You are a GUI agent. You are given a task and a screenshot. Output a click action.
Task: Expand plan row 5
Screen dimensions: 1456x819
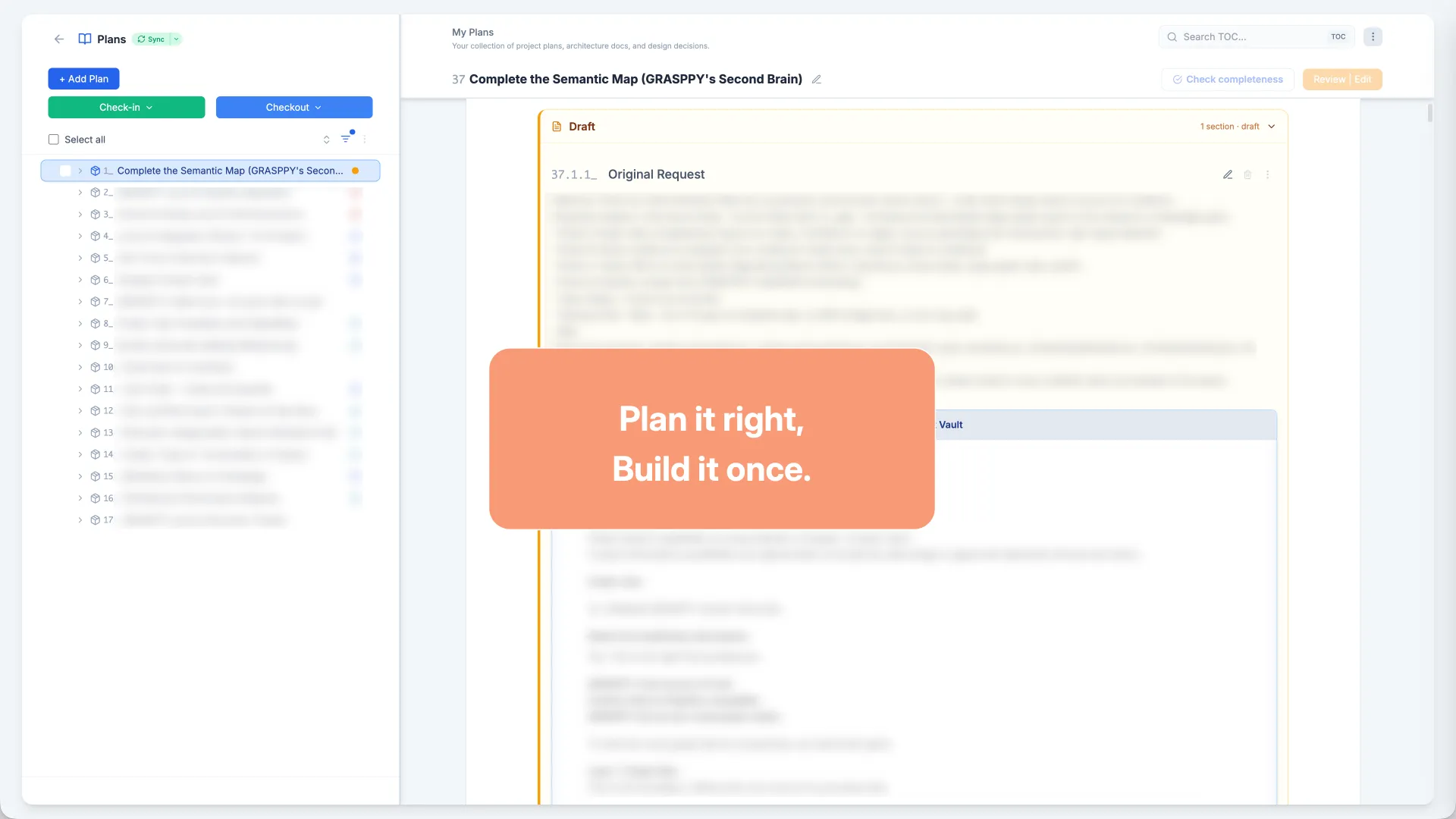pyautogui.click(x=80, y=258)
